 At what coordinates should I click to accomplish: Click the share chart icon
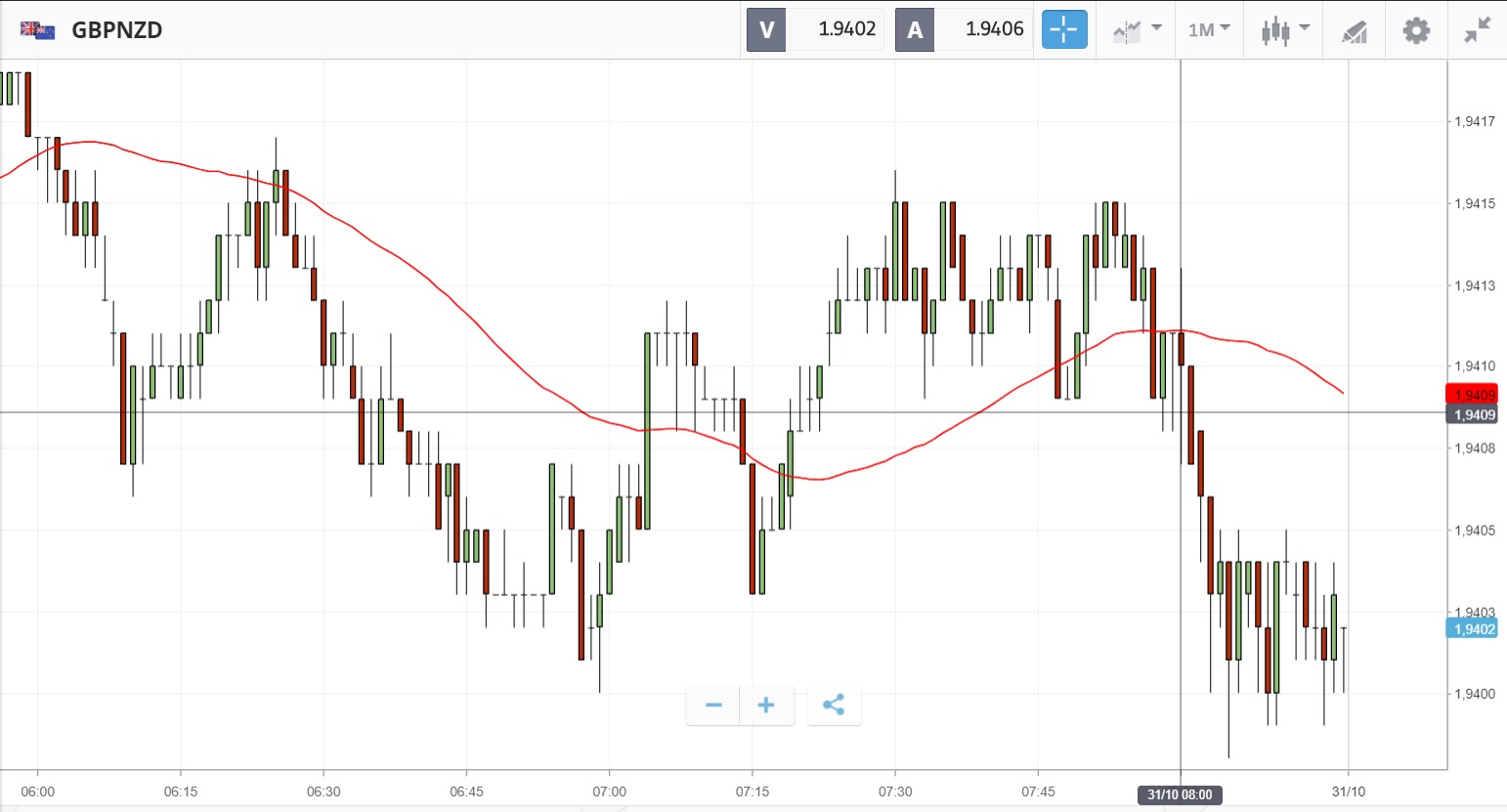834,705
